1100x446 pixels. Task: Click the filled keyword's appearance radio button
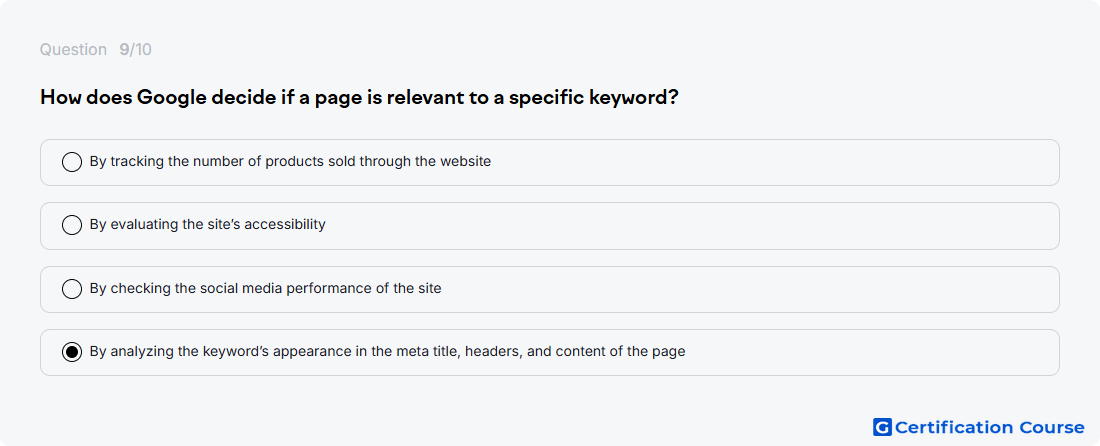tap(72, 352)
